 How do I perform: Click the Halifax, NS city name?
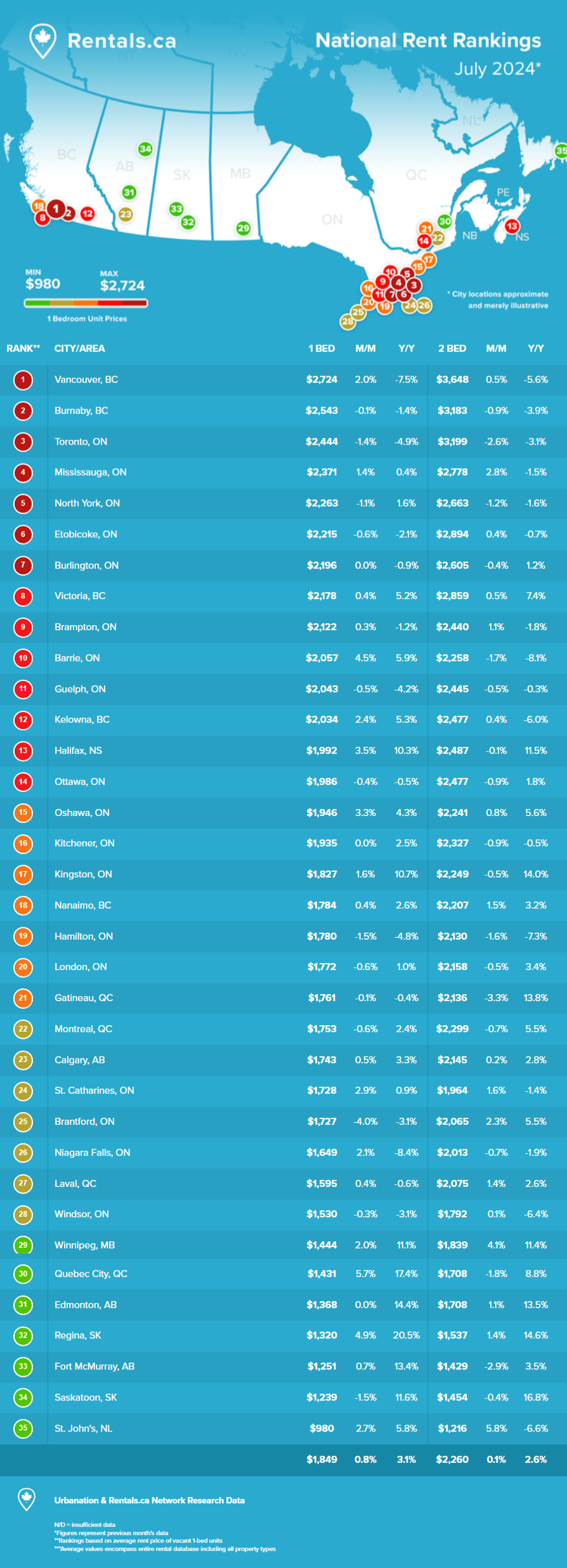point(78,751)
